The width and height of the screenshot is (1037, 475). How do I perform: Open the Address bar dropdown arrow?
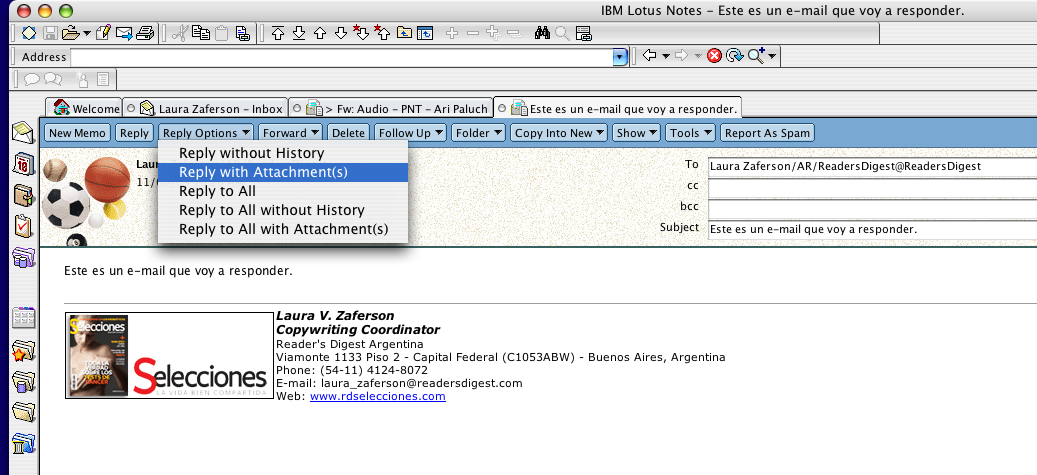pos(620,58)
